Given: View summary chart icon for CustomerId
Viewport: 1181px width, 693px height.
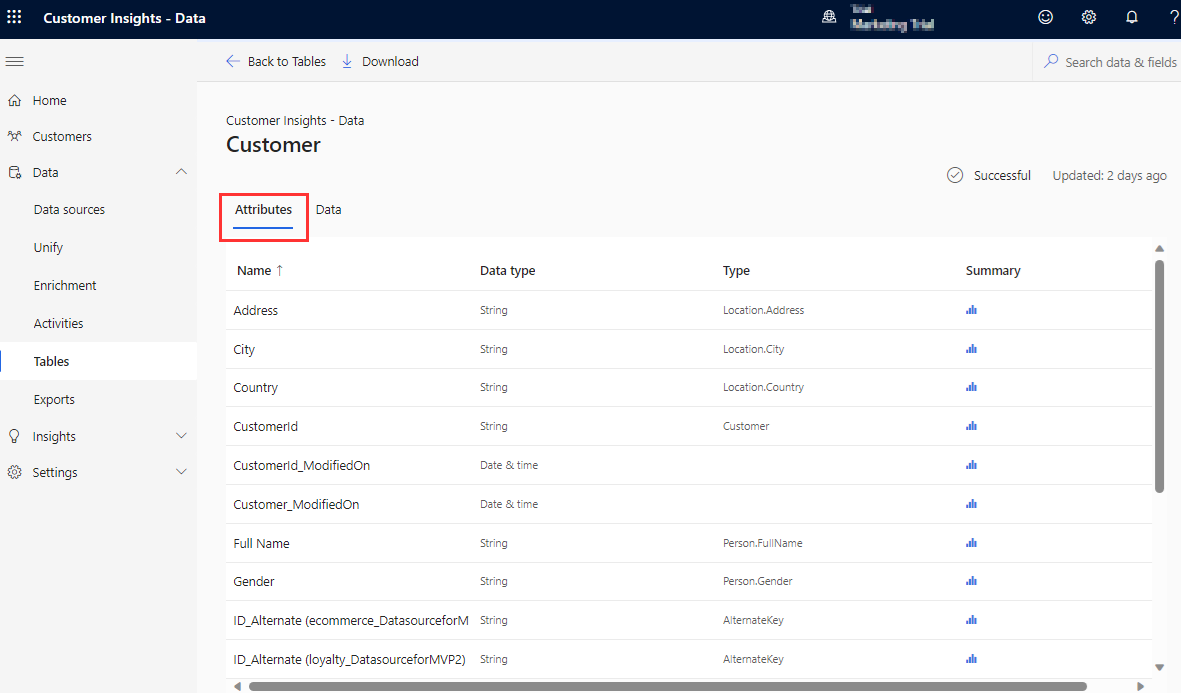Looking at the screenshot, I should 971,426.
